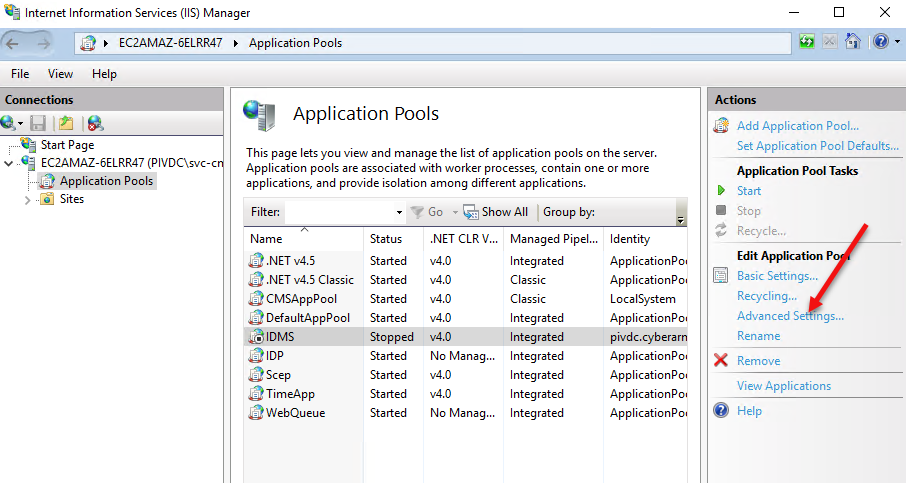906x483 pixels.
Task: Select the TimeApp pool icon
Action: pos(256,394)
